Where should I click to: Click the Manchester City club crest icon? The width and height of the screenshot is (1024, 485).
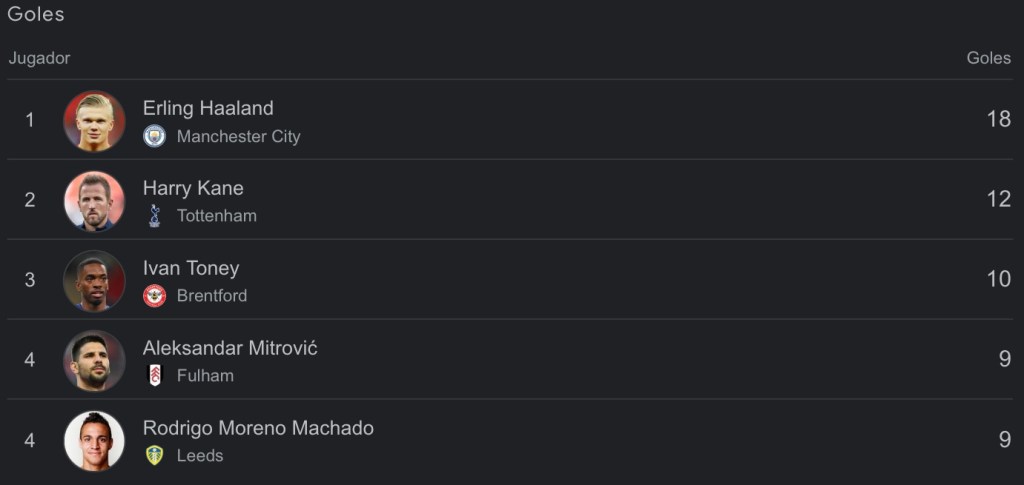pos(154,136)
